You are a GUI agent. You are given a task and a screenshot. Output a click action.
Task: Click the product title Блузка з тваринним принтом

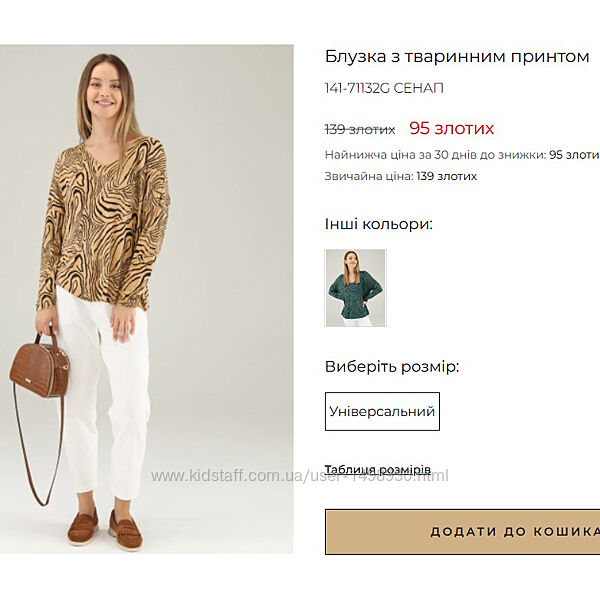click(457, 57)
